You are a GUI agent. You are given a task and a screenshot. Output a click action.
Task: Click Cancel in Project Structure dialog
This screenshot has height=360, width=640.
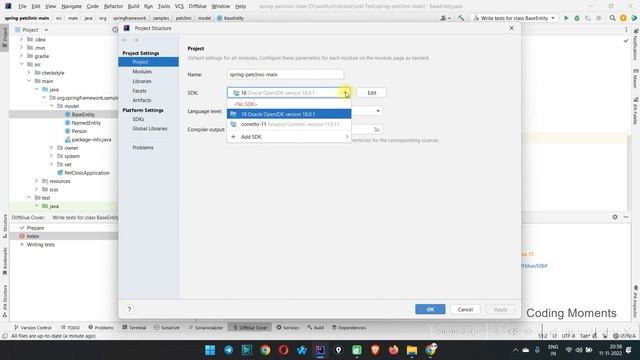click(465, 309)
